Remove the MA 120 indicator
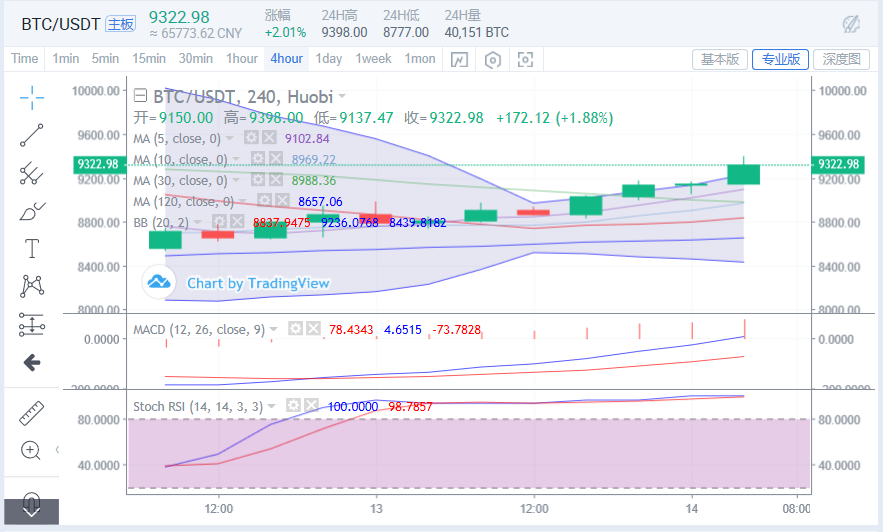The width and height of the screenshot is (883, 532). point(283,201)
